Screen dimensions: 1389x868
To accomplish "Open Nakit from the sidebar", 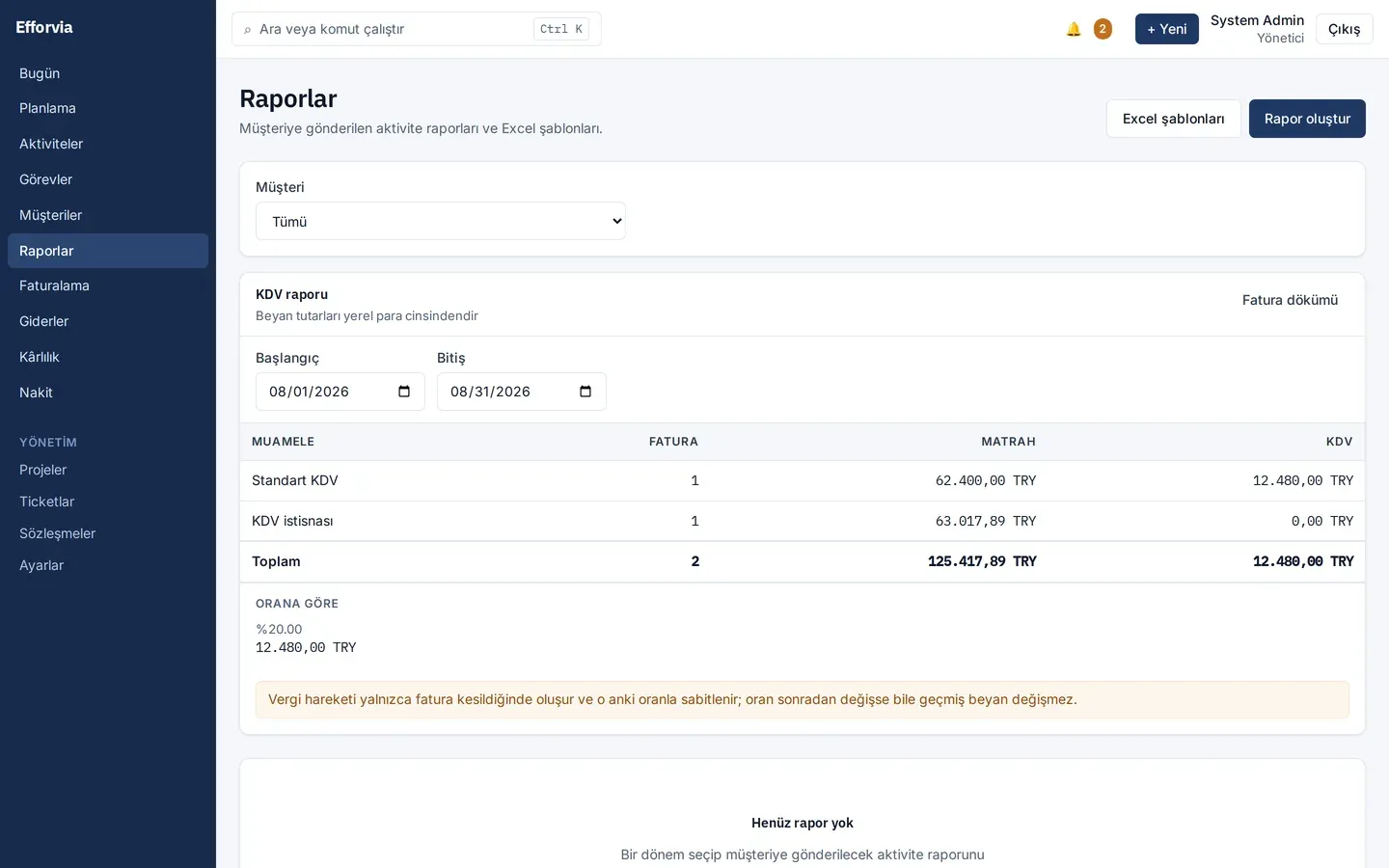I will coord(108,393).
